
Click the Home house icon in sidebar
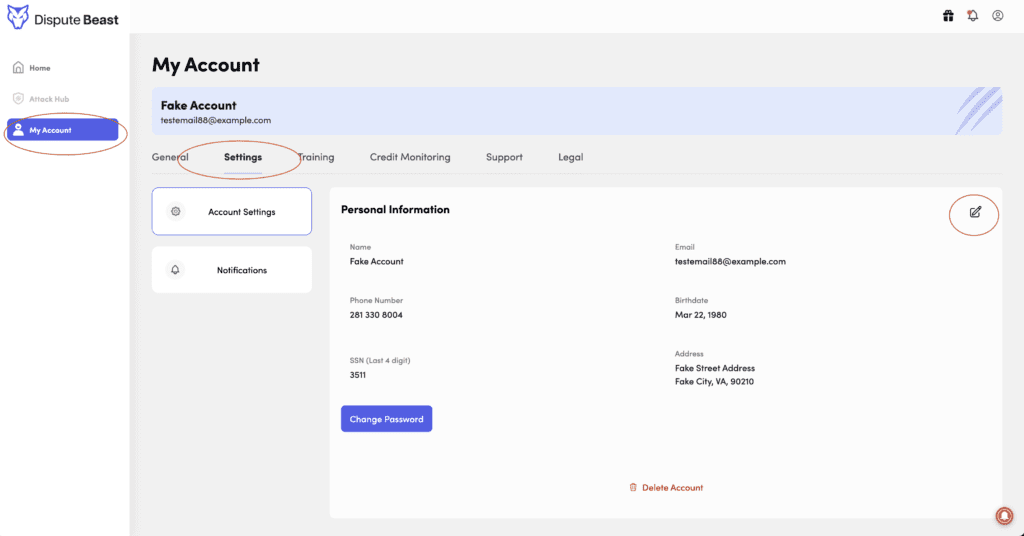(18, 68)
